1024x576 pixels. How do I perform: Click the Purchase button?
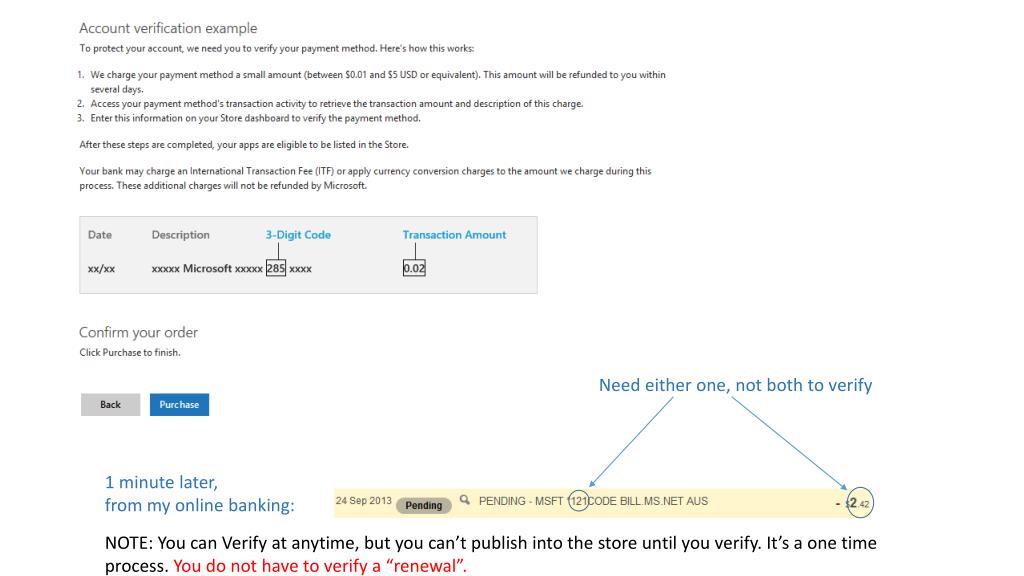pos(179,404)
